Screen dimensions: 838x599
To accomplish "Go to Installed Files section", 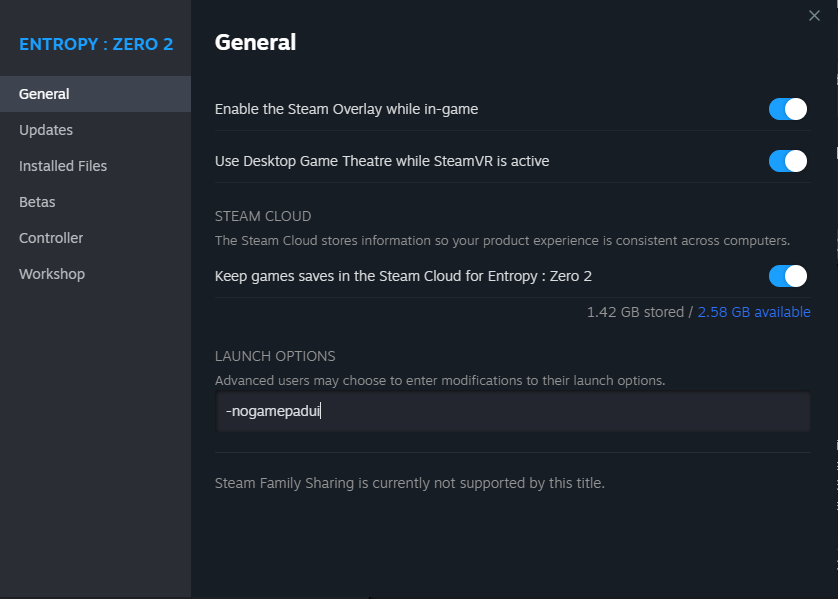I will click(63, 166).
